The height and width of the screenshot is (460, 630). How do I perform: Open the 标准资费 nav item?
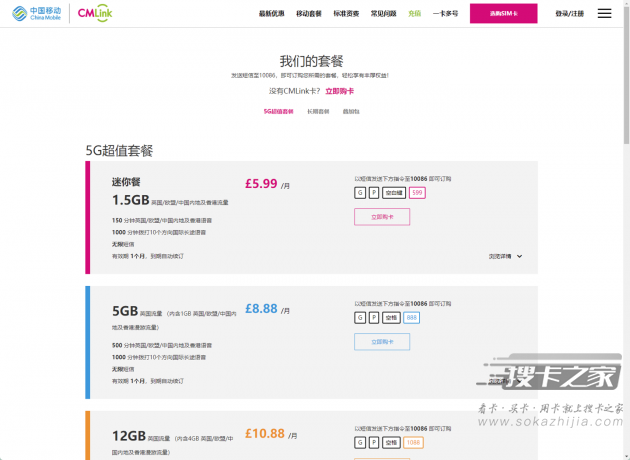346,14
